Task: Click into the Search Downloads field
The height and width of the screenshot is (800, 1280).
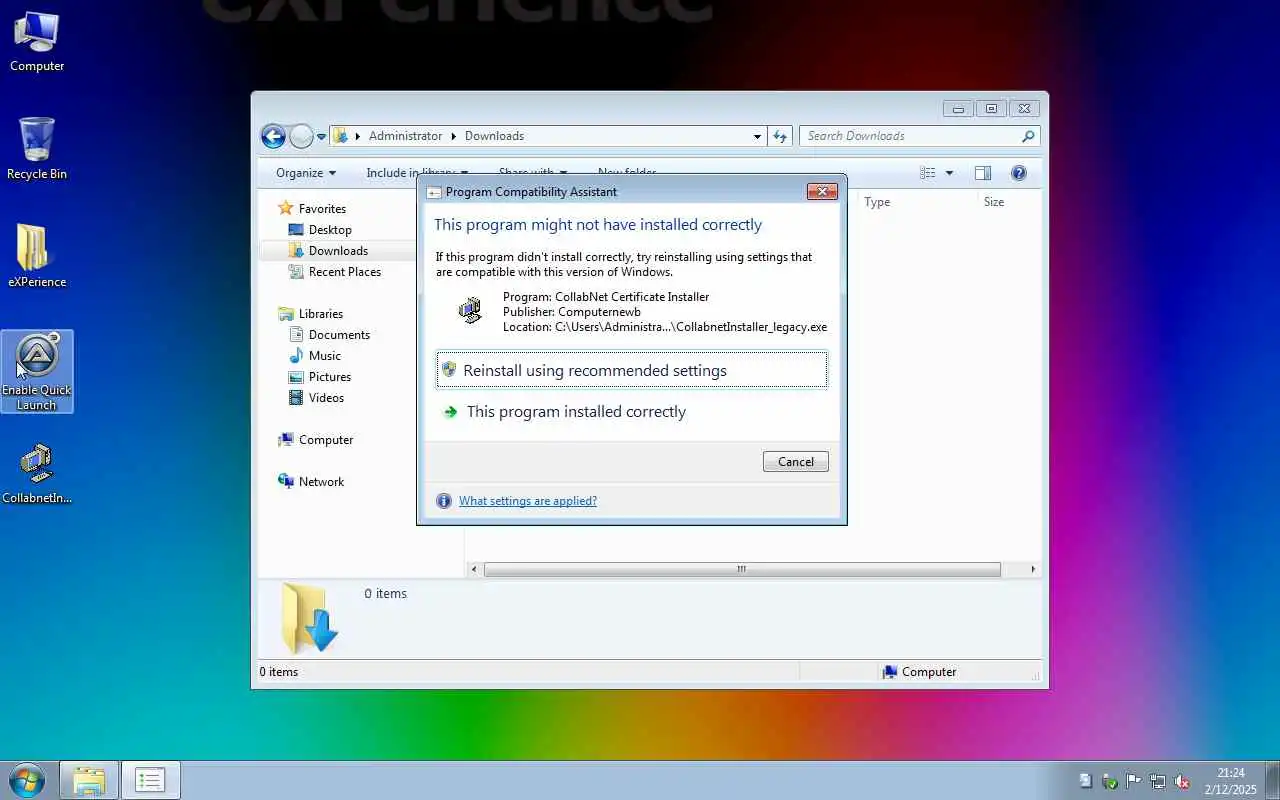Action: [x=911, y=136]
